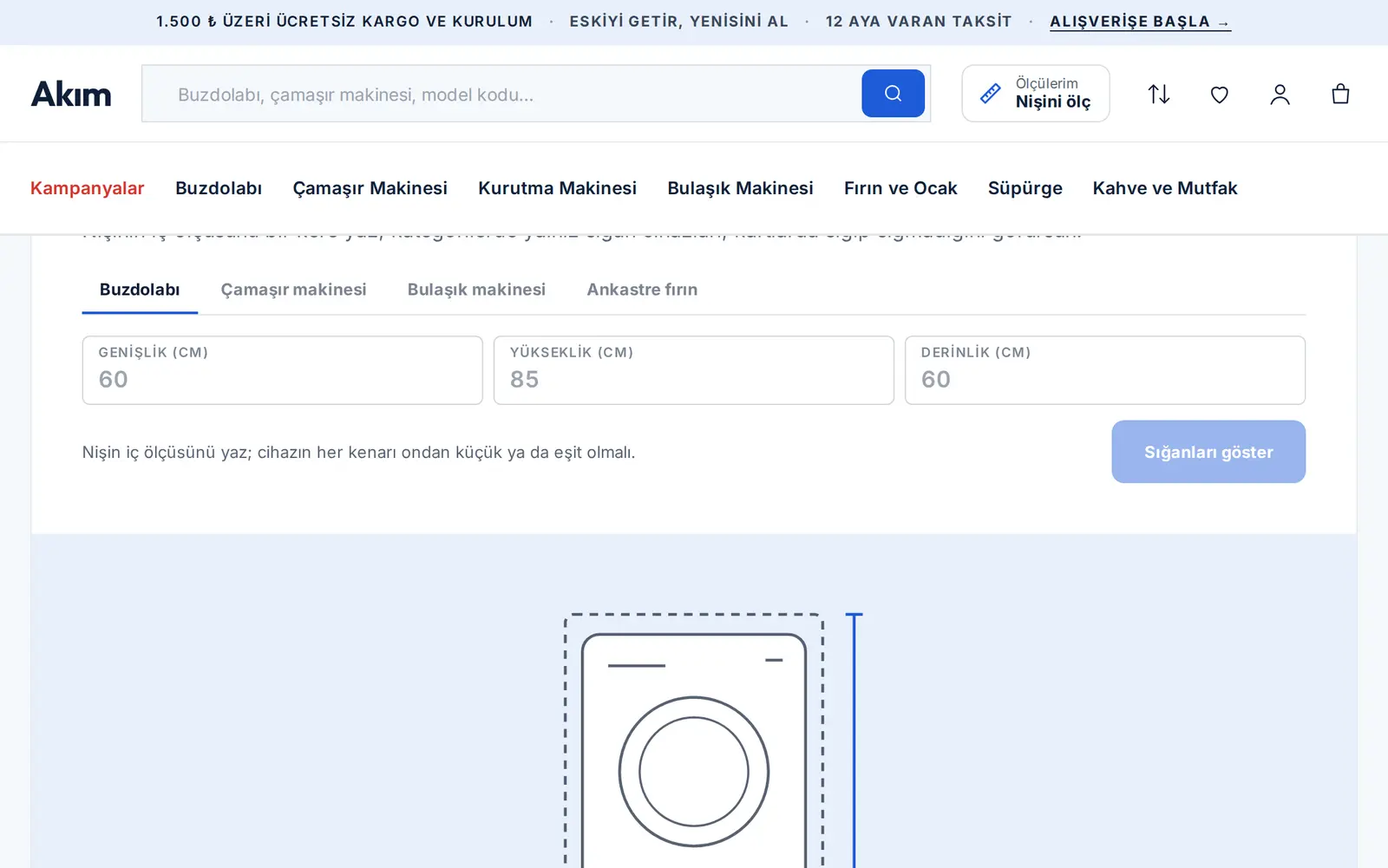Click the free shipping banner text '1.500 ₺ ÜZERİ'

click(x=344, y=22)
